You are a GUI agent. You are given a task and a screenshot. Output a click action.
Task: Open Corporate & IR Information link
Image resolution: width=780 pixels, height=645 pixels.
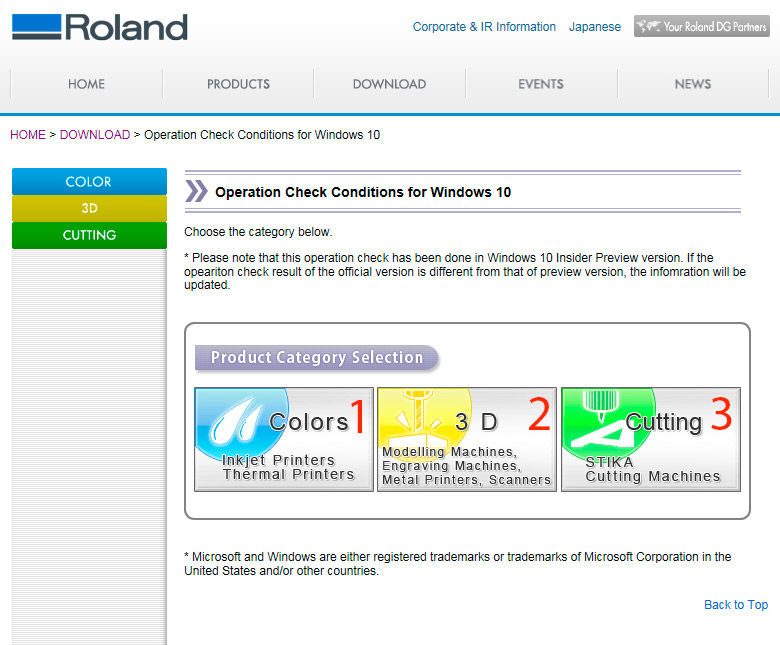pos(484,27)
